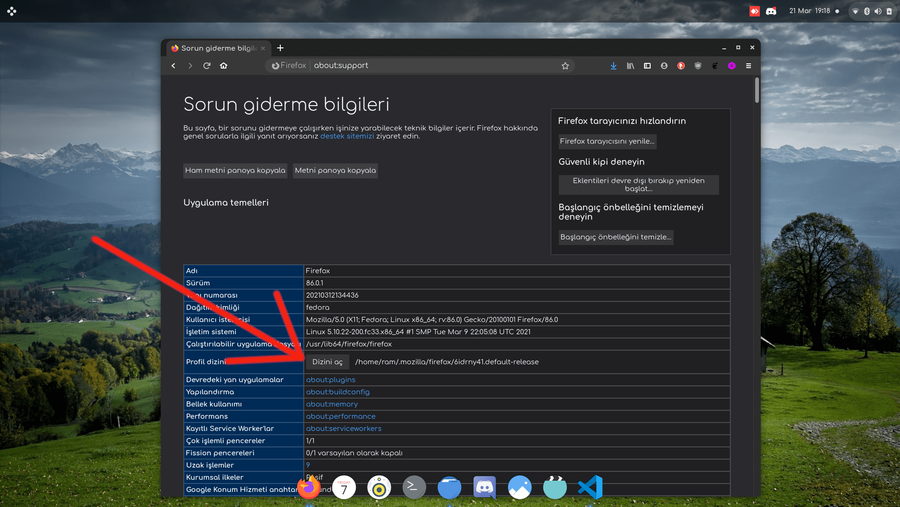Click the Discord tray icon in the top bar

click(x=771, y=11)
